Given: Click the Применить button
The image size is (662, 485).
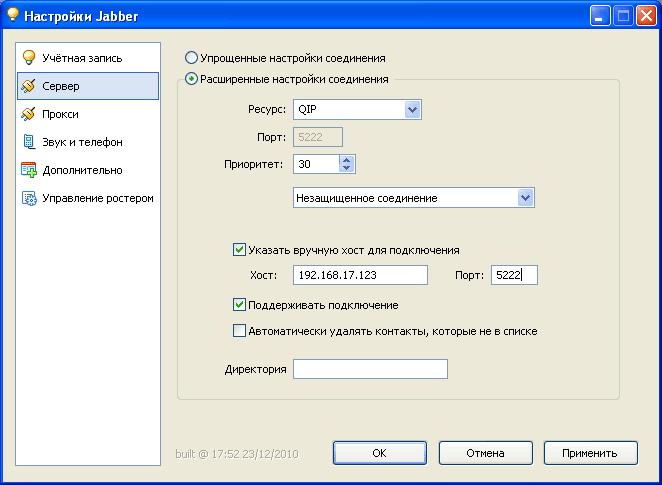Looking at the screenshot, I should click(590, 453).
